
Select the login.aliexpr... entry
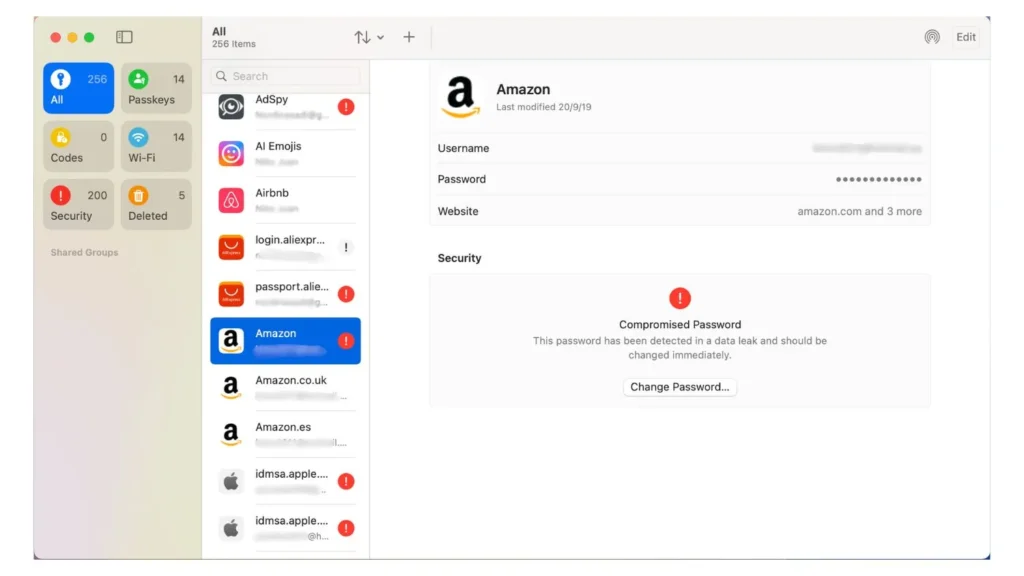pos(285,248)
